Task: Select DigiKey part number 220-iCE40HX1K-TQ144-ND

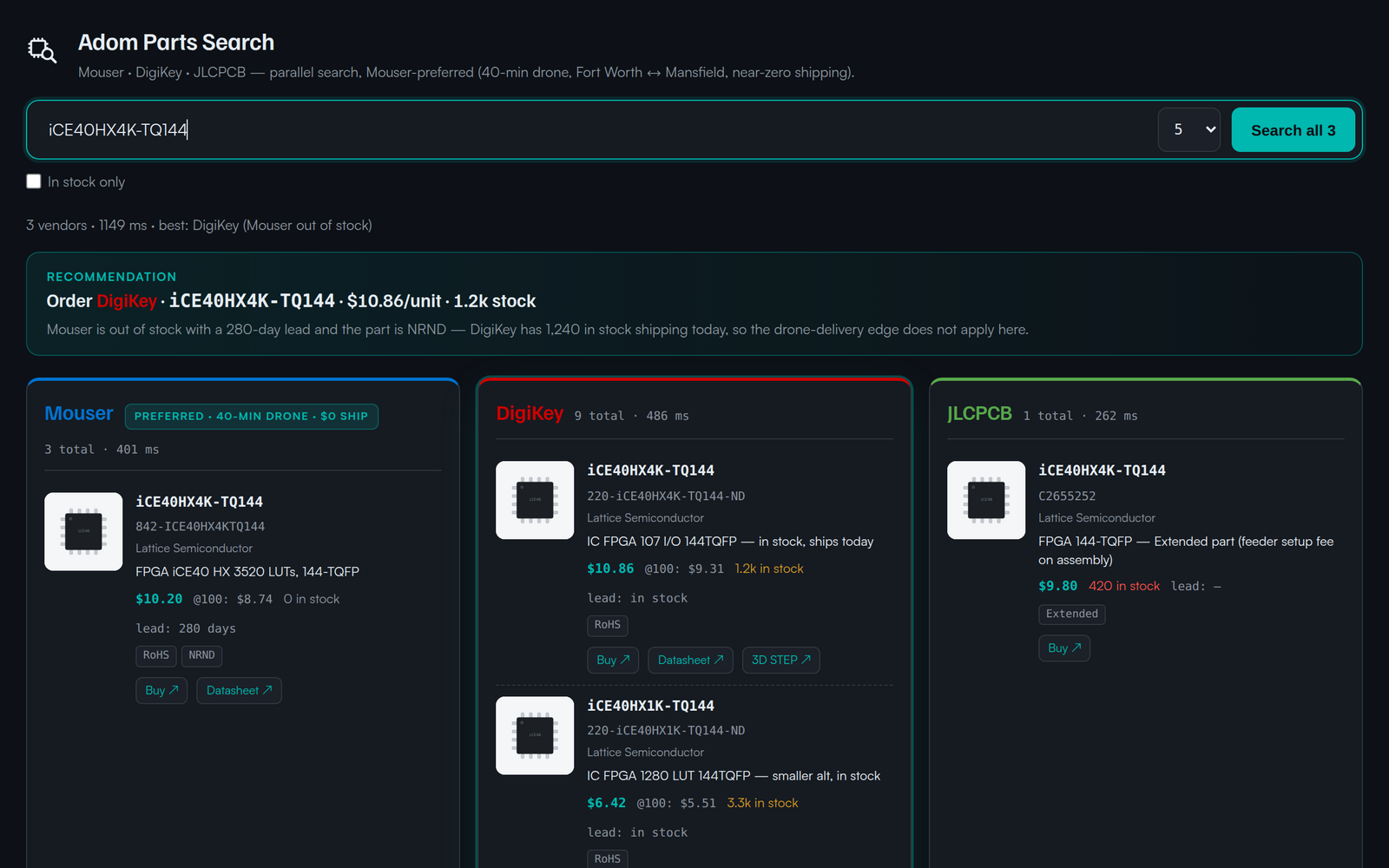Action: [x=666, y=730]
